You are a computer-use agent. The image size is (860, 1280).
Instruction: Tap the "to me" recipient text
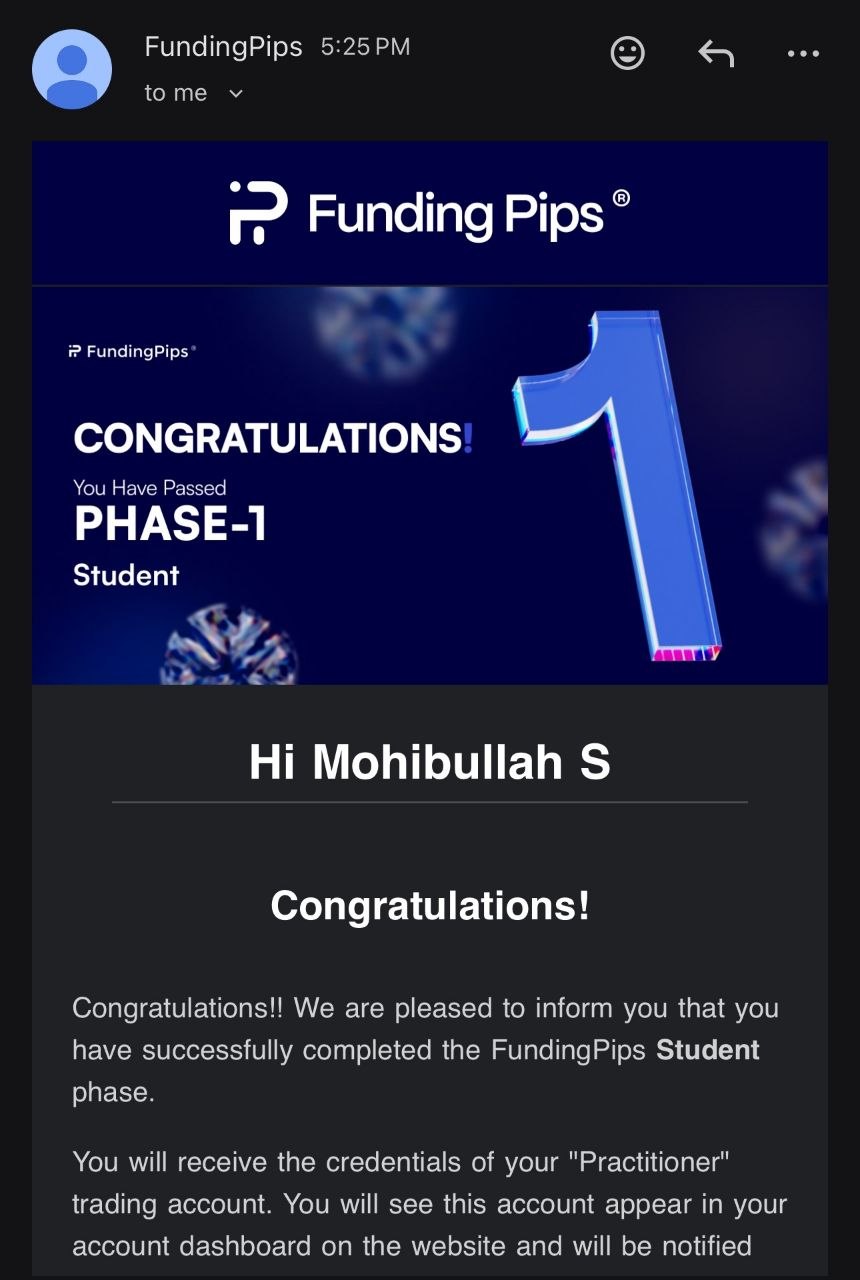tap(176, 93)
